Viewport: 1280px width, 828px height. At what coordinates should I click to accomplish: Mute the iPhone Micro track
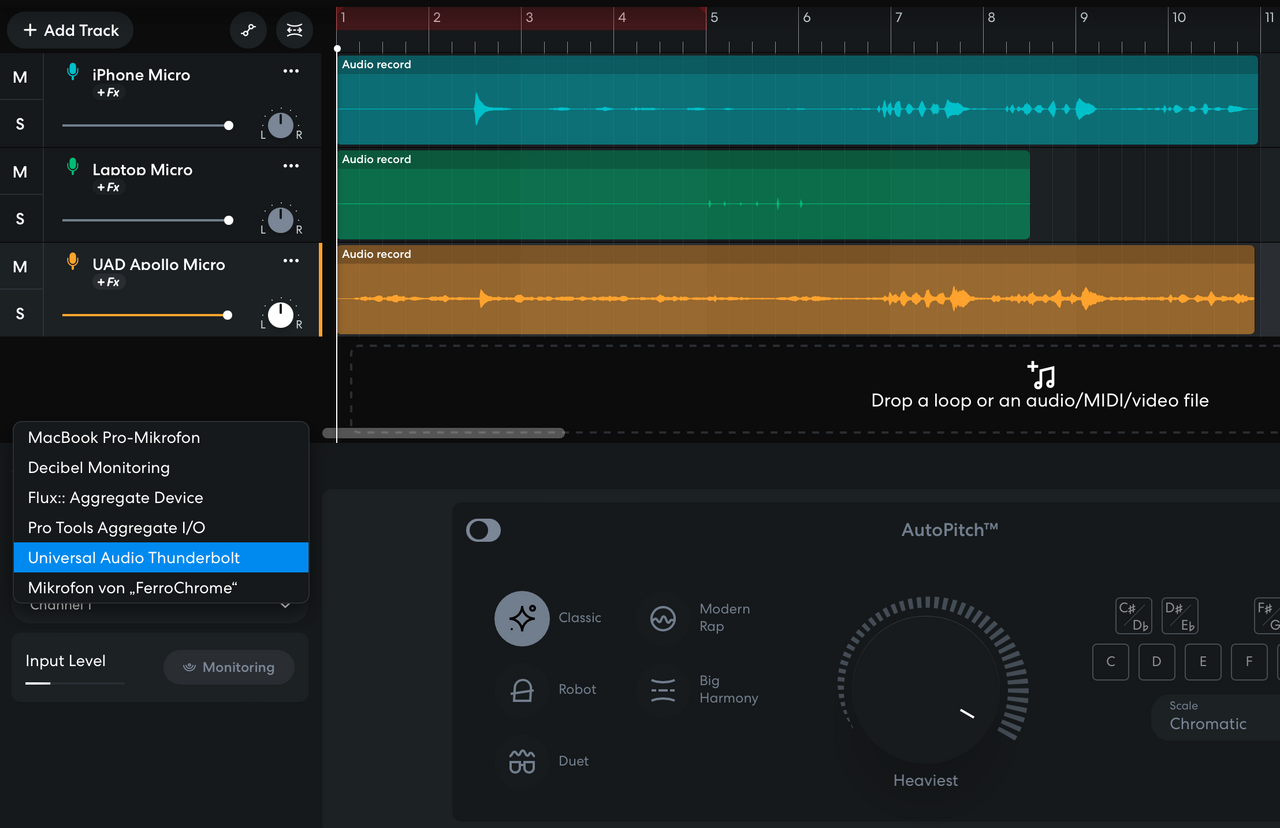[20, 77]
